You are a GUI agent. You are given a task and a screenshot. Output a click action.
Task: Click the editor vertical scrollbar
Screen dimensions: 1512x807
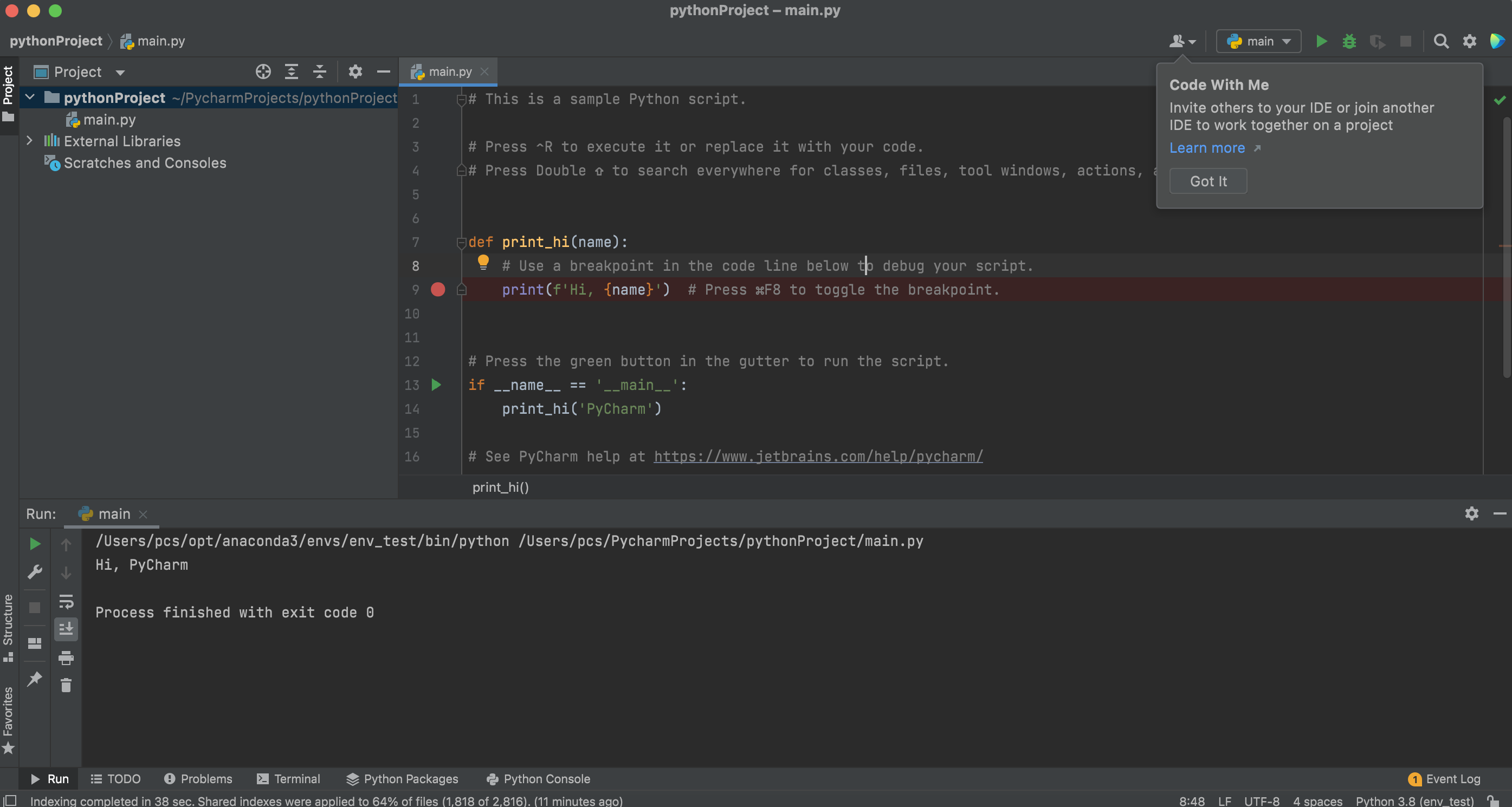[1505, 246]
